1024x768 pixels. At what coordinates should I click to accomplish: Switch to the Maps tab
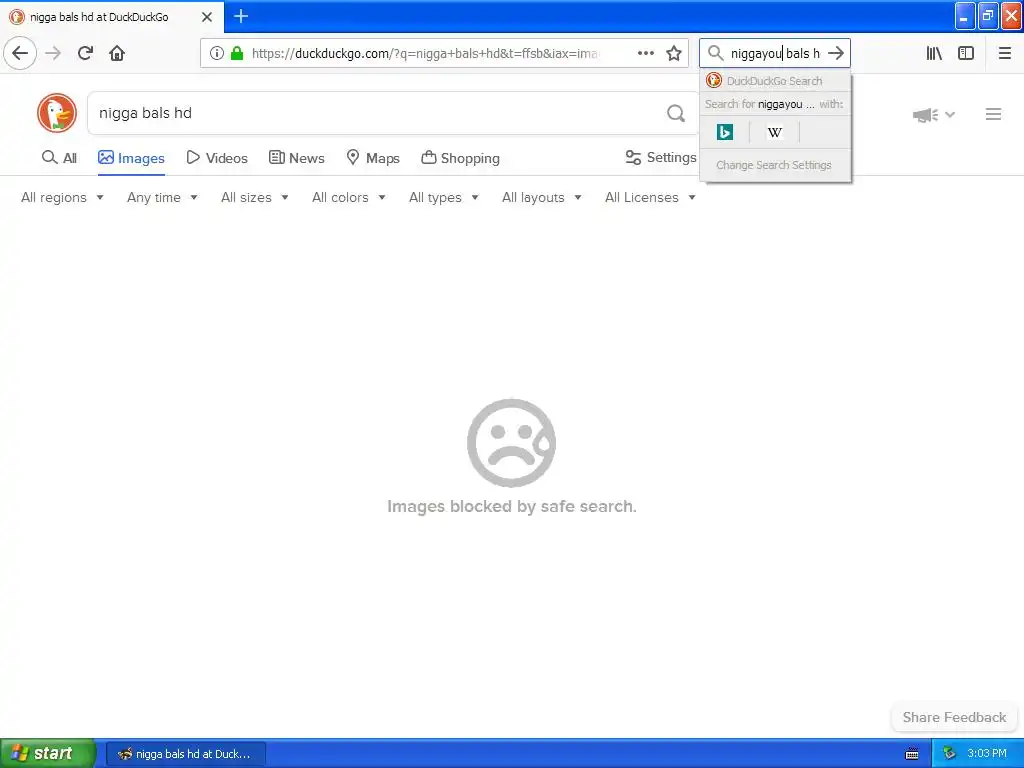tap(373, 158)
